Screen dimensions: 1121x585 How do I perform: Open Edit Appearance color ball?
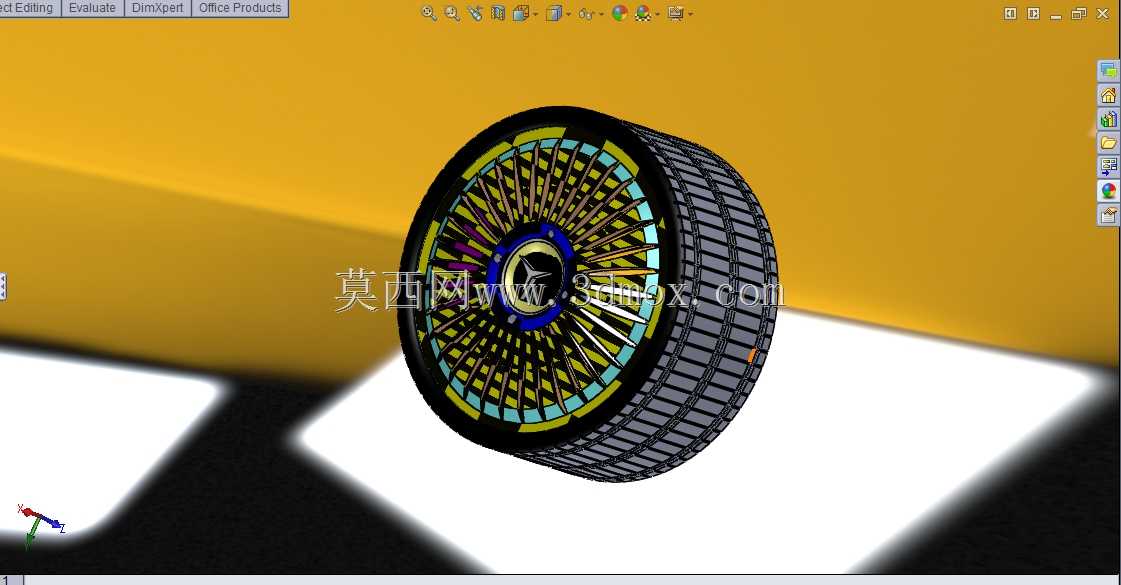click(620, 13)
